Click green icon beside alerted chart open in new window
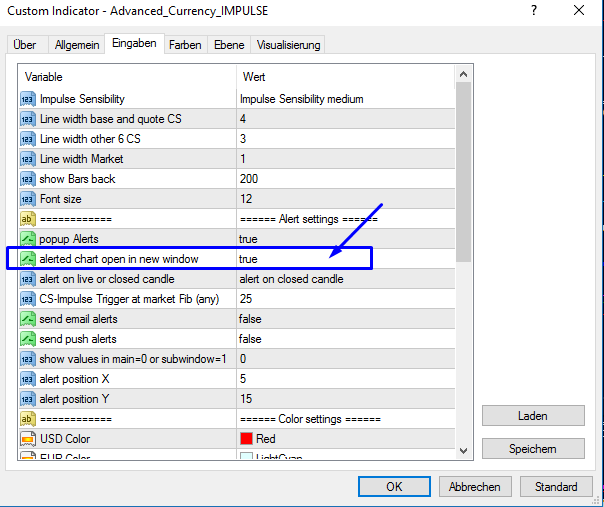 point(28,259)
